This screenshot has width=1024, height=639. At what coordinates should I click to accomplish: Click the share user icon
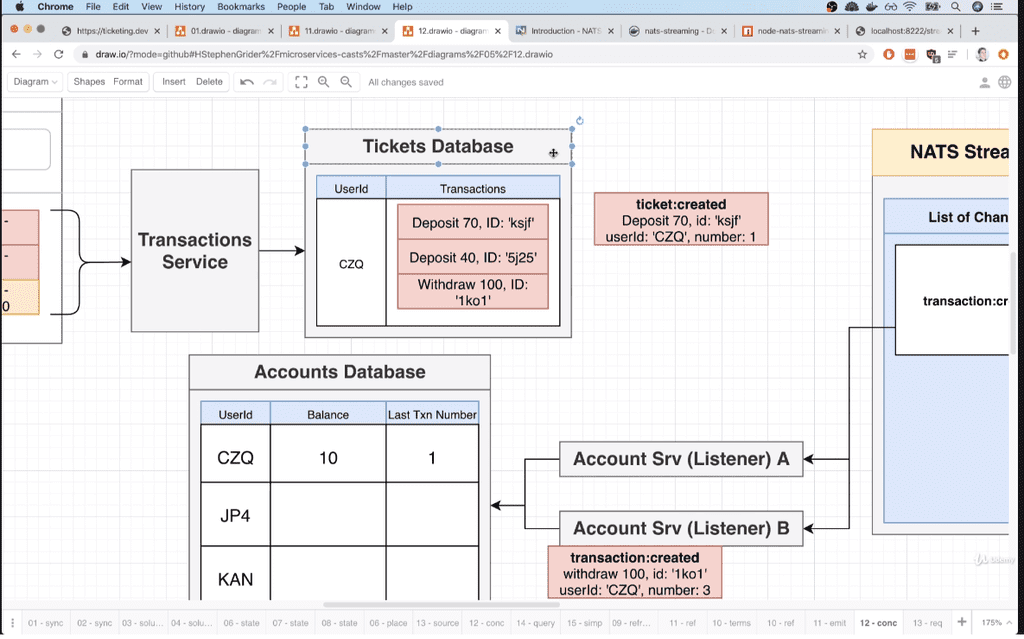click(984, 82)
